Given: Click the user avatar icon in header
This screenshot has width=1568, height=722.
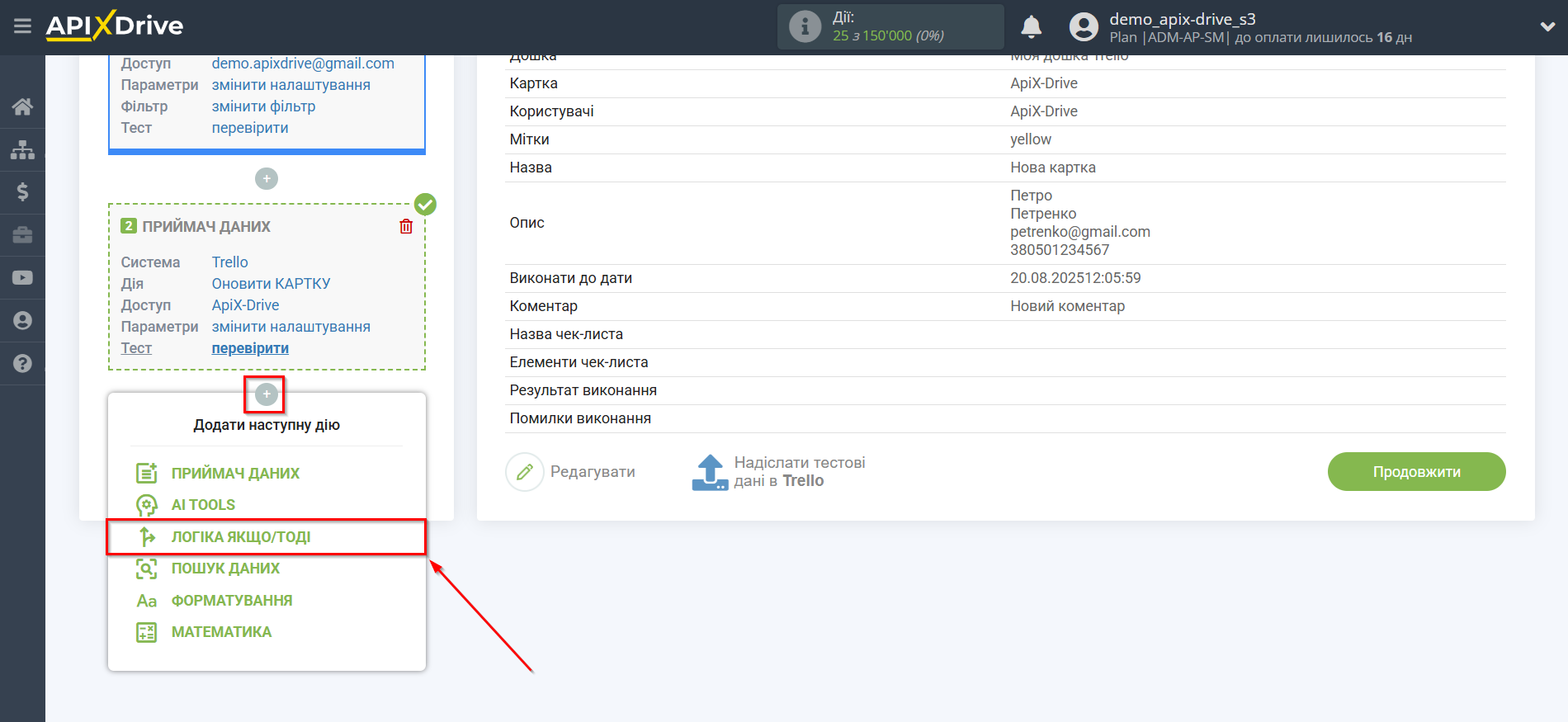Looking at the screenshot, I should [1084, 27].
